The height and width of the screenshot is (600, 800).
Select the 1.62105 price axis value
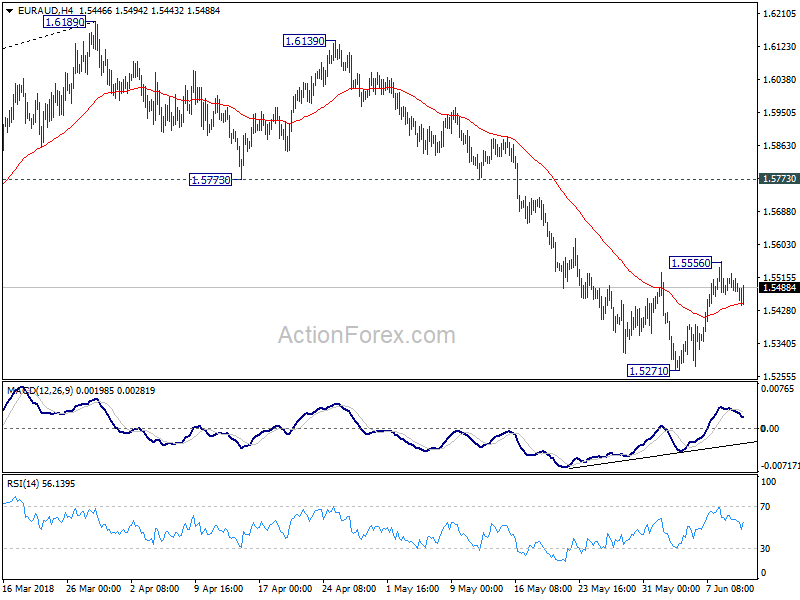[780, 14]
